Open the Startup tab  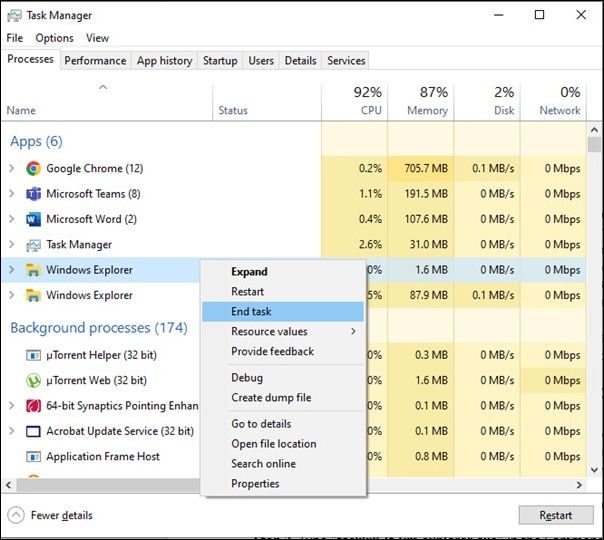coord(220,60)
